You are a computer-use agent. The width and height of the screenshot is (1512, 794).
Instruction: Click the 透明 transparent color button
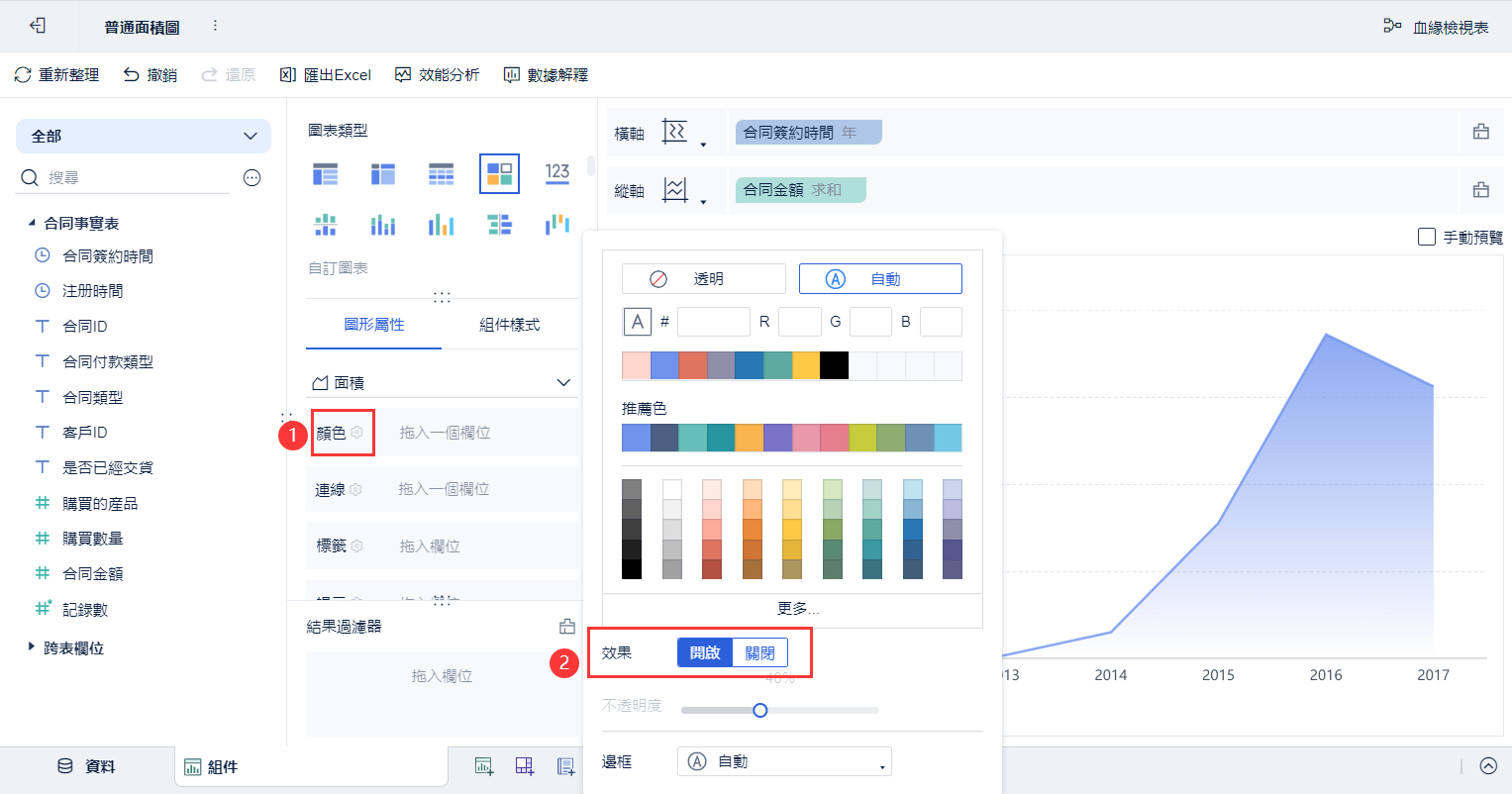(x=703, y=279)
